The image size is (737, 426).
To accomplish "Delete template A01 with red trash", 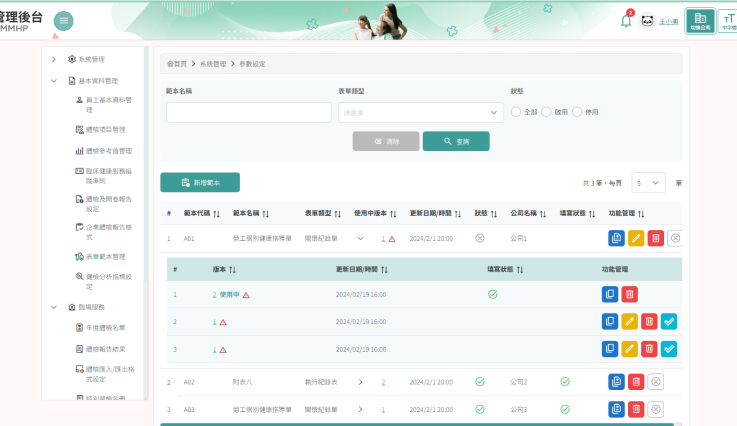I will pyautogui.click(x=656, y=238).
